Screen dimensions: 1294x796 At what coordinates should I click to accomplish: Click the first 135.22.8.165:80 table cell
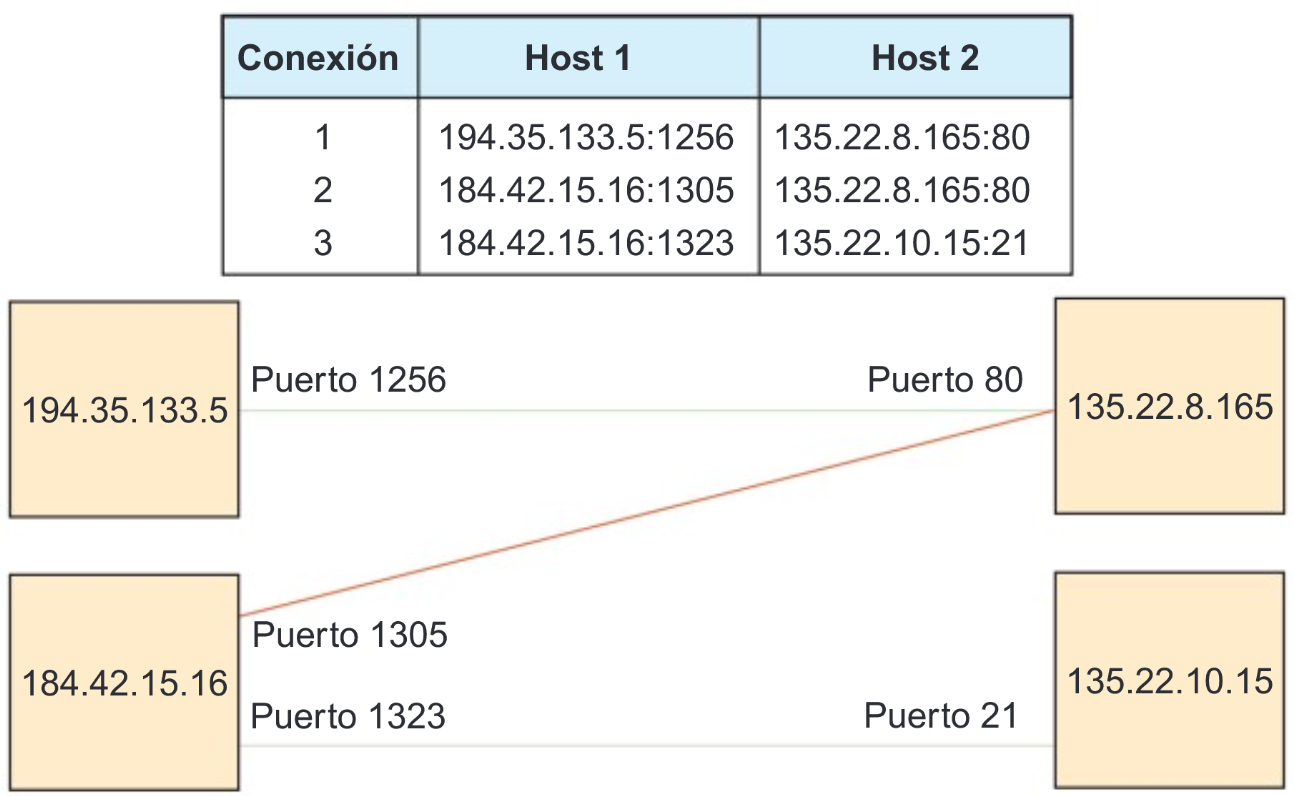(x=902, y=137)
